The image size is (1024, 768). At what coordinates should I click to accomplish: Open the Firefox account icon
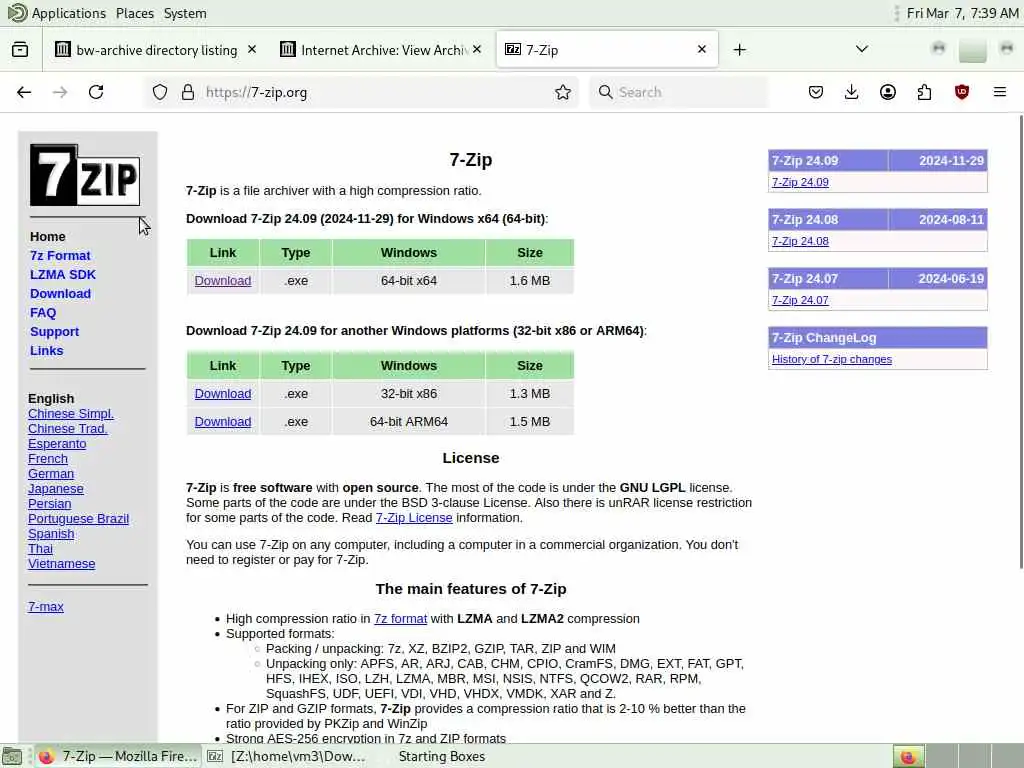(x=888, y=92)
